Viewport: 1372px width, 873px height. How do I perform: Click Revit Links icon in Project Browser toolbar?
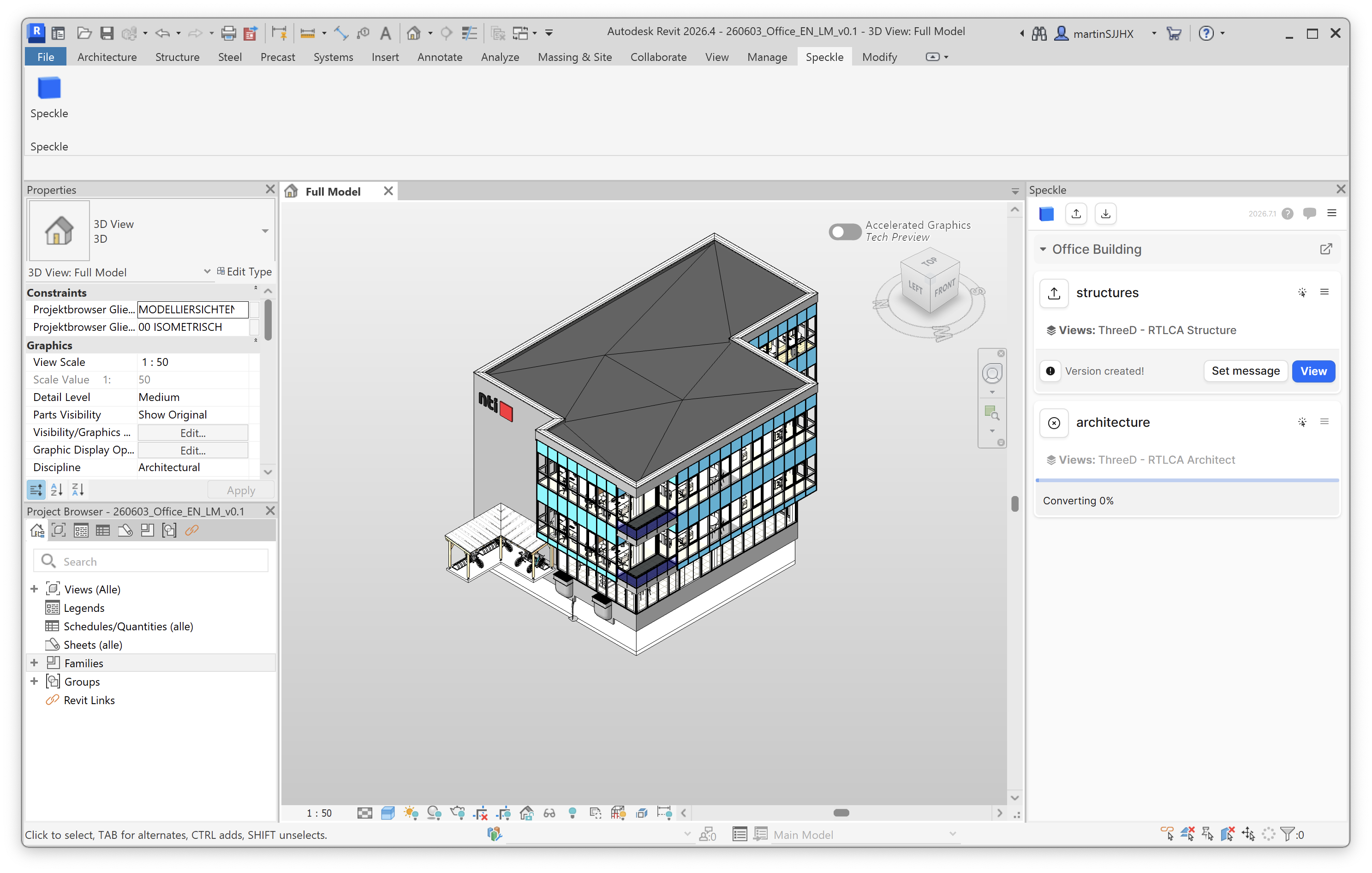(192, 531)
